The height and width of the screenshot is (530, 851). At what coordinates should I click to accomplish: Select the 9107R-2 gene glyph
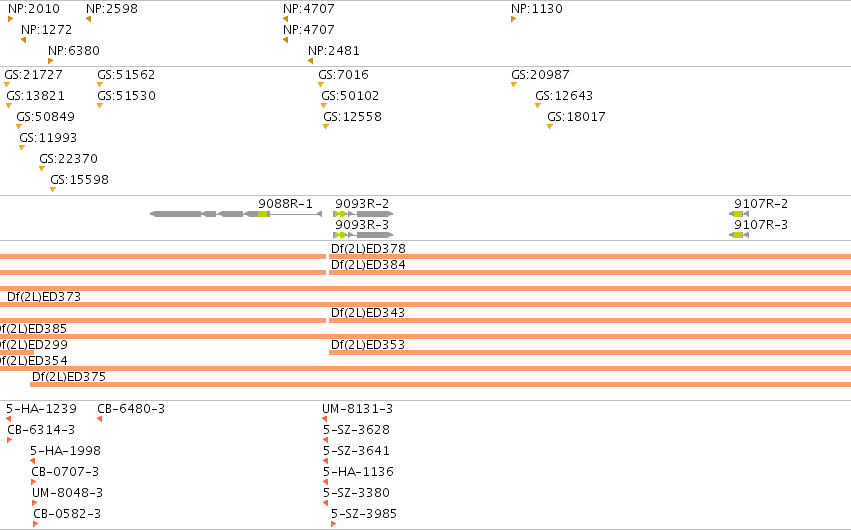pyautogui.click(x=739, y=214)
